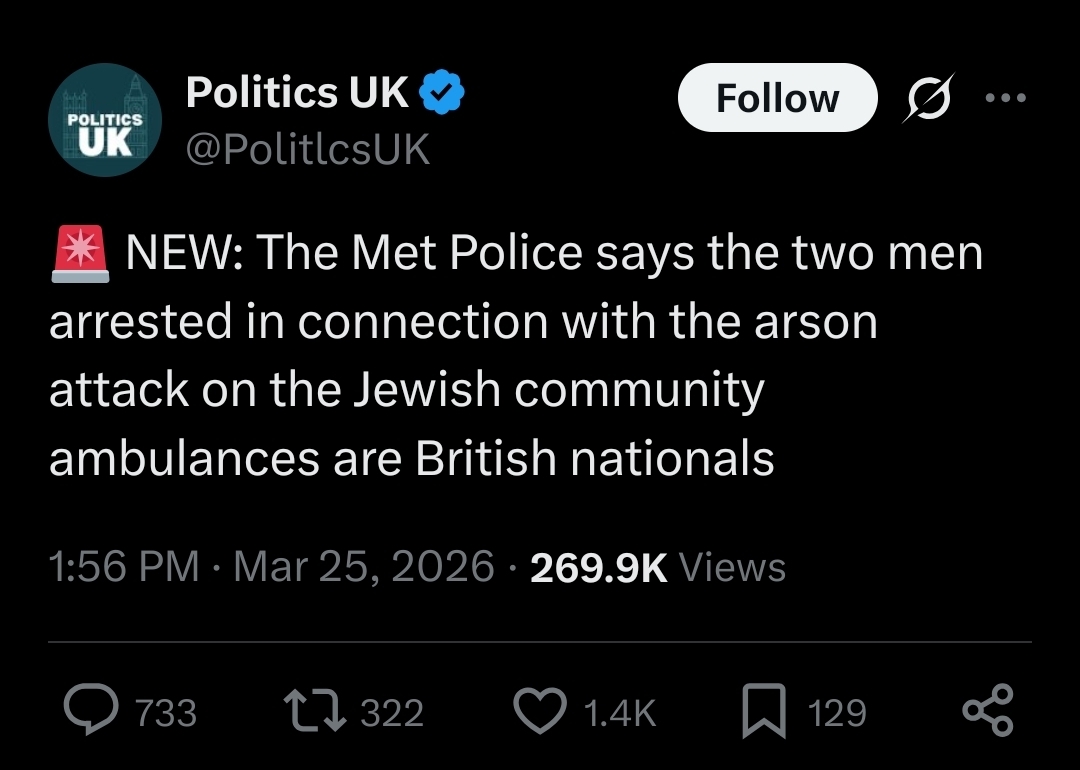Click the repost arrows icon
Image resolution: width=1080 pixels, height=770 pixels.
(x=312, y=711)
